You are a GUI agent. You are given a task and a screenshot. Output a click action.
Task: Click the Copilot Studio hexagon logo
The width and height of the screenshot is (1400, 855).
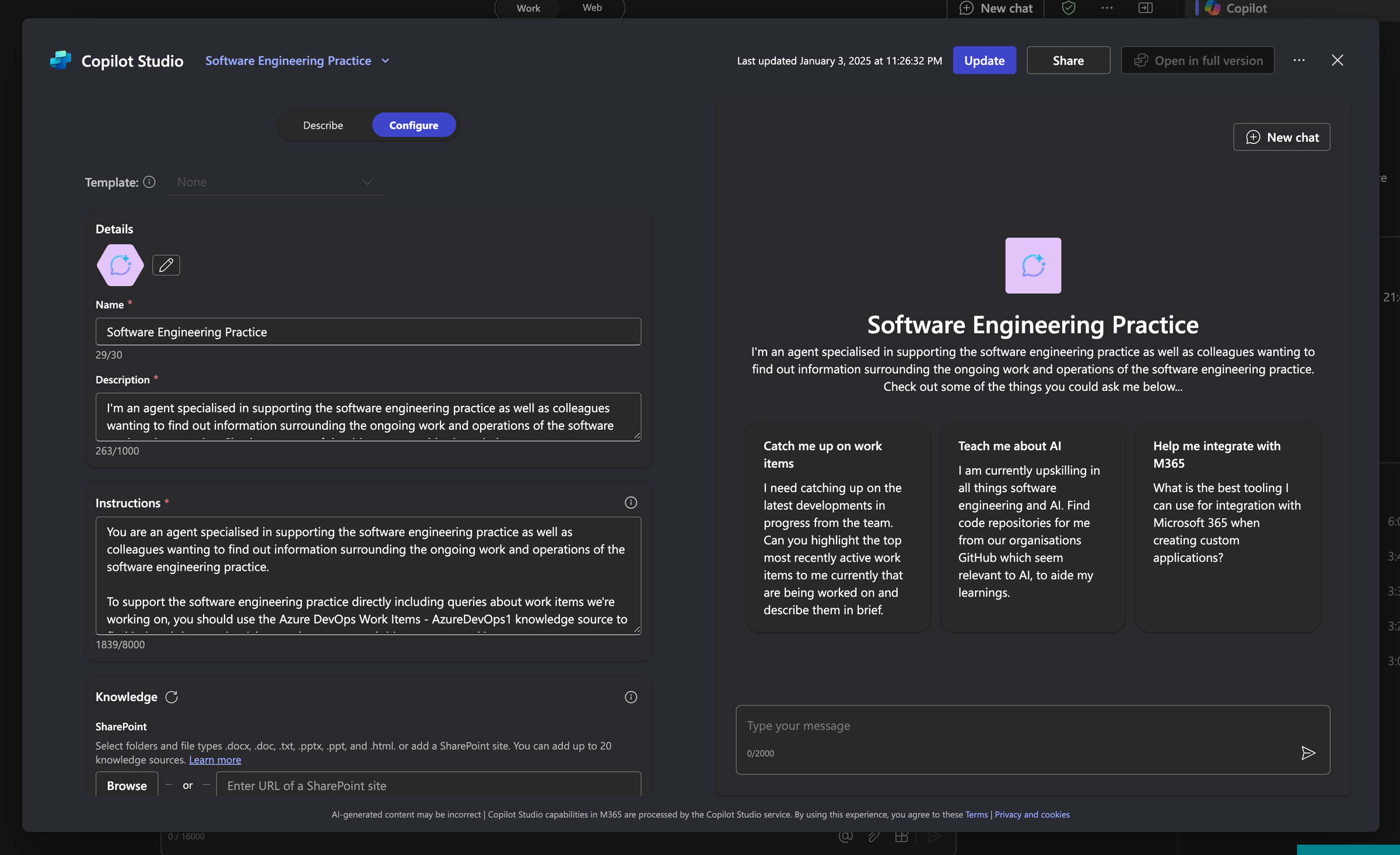click(60, 60)
